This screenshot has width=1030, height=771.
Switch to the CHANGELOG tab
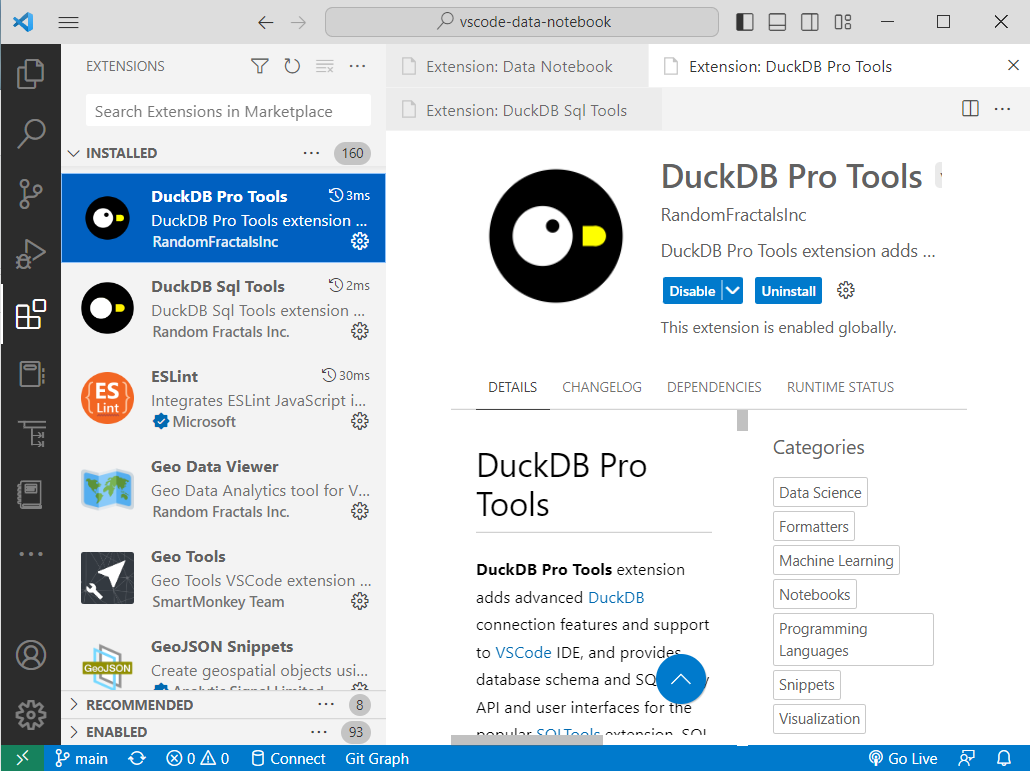(x=602, y=387)
